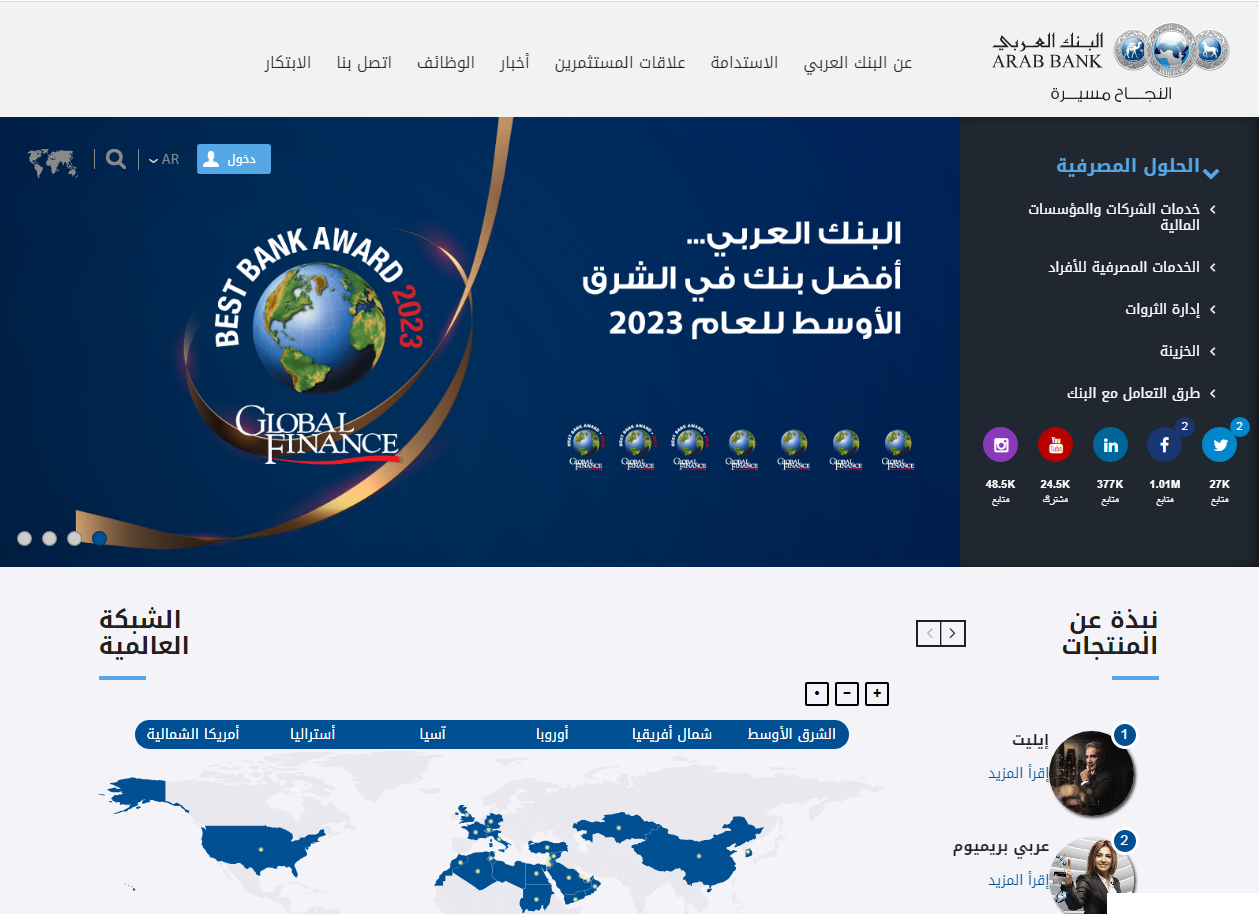Open the عربي بريميوم product title
The width and height of the screenshot is (1259, 914).
(1001, 848)
